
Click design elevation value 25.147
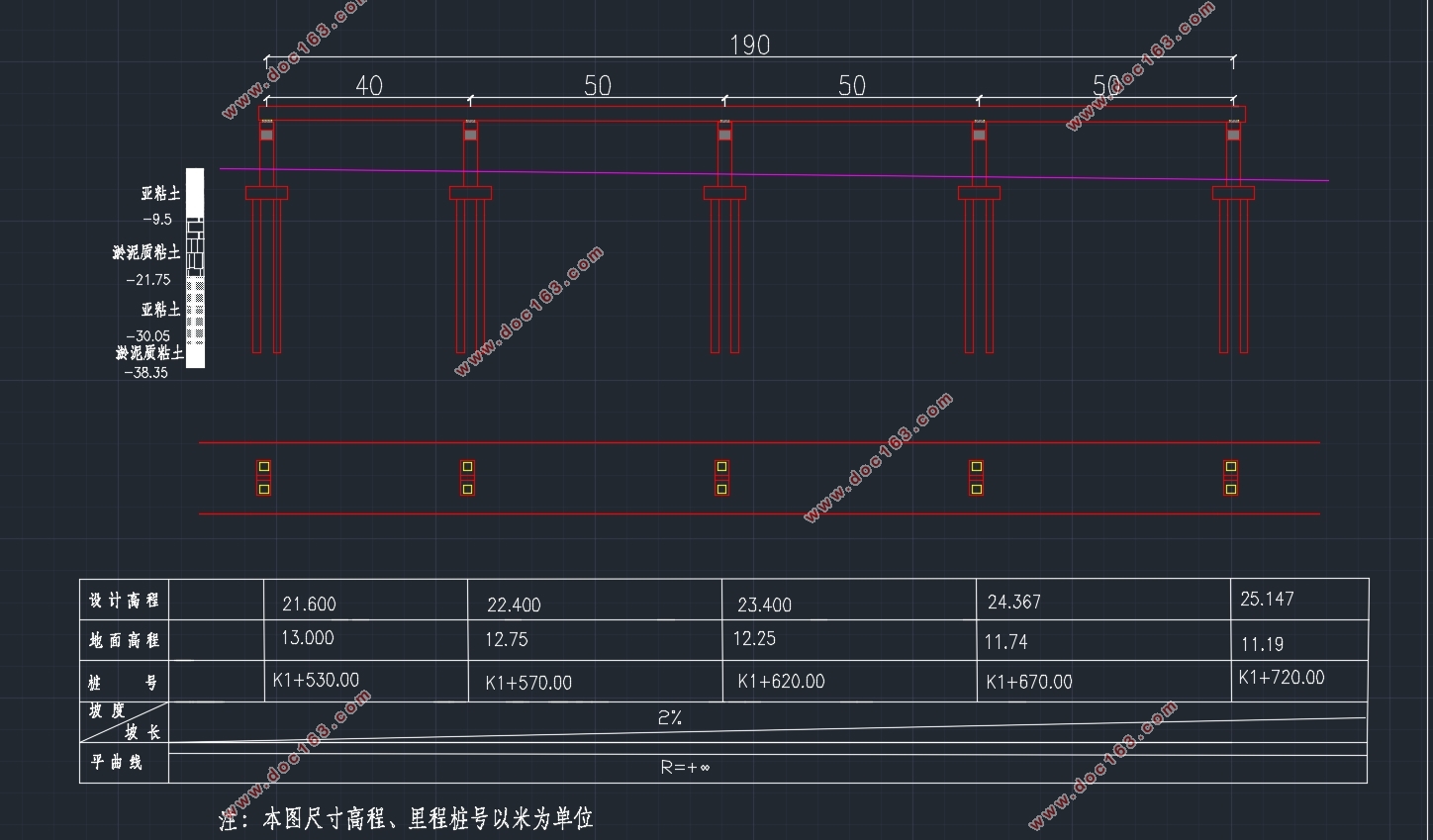click(1267, 599)
